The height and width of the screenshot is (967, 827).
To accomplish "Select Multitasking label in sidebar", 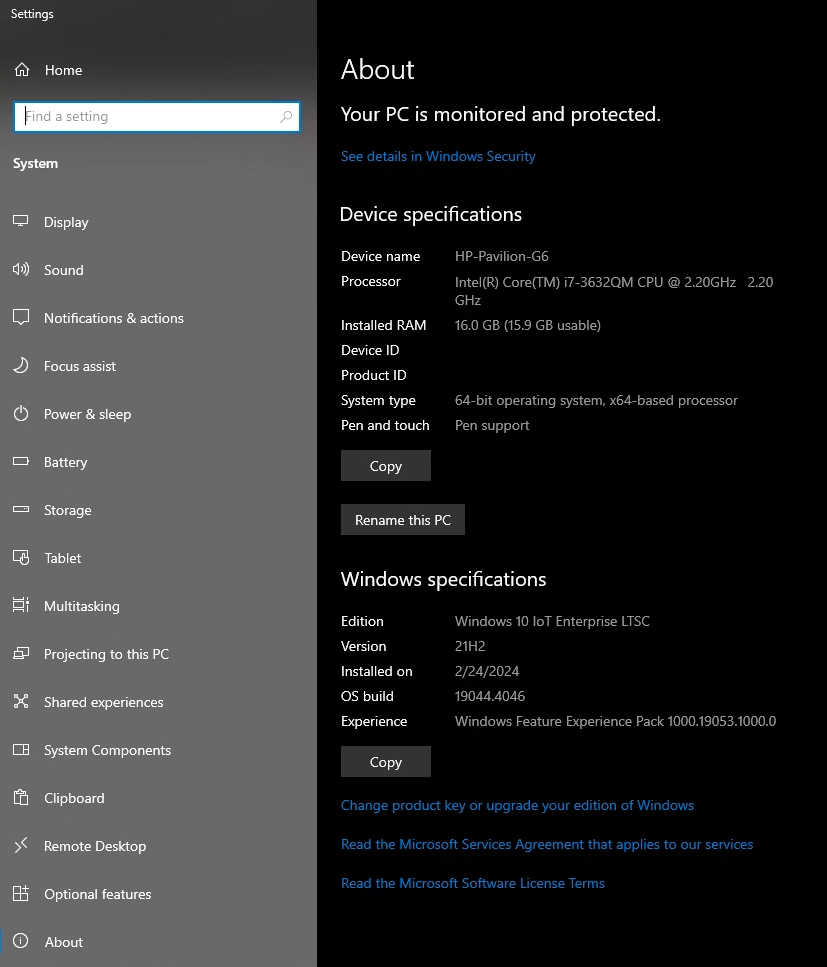I will click(x=81, y=606).
